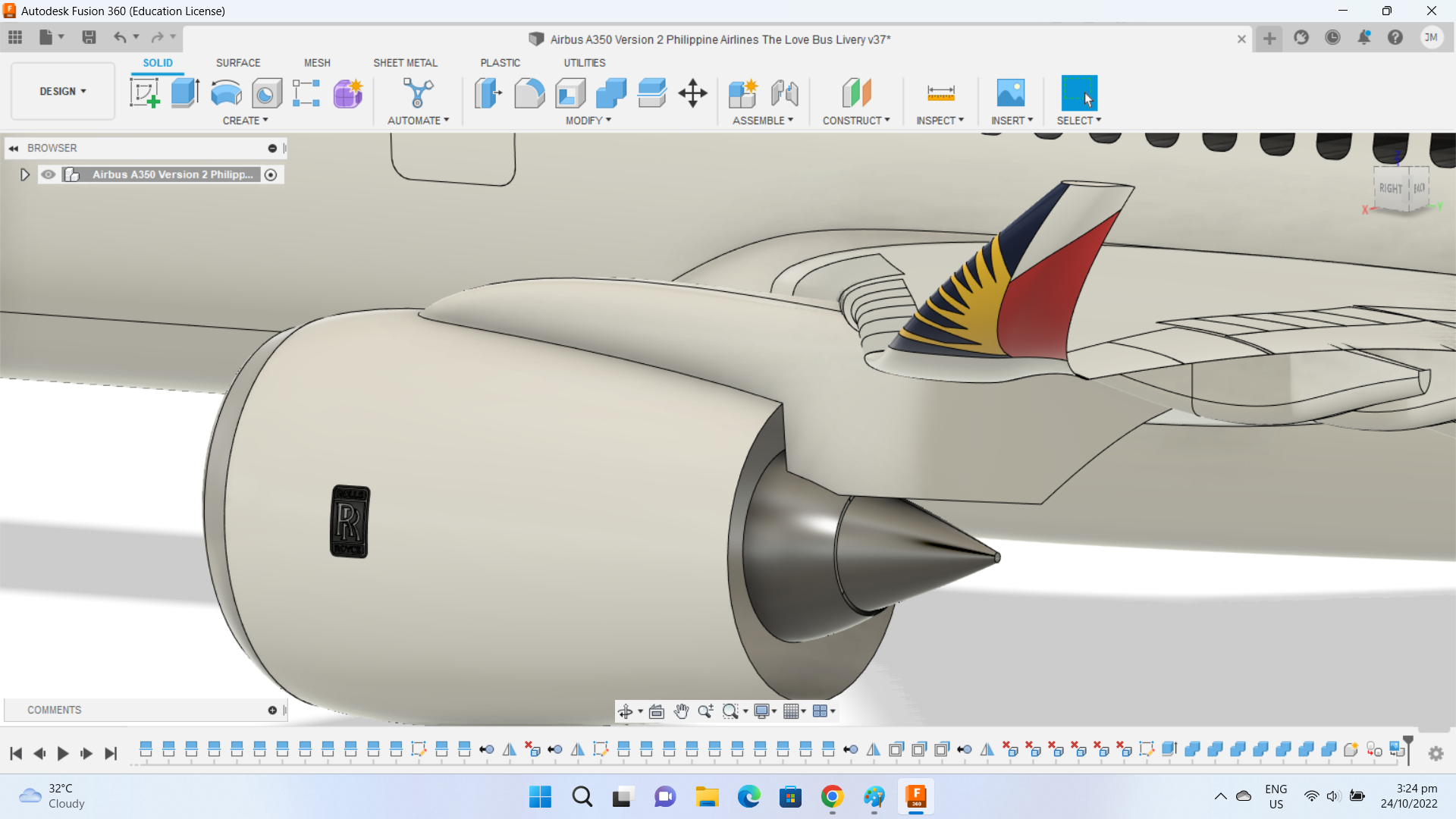Open the data panel grid icon

pos(15,37)
